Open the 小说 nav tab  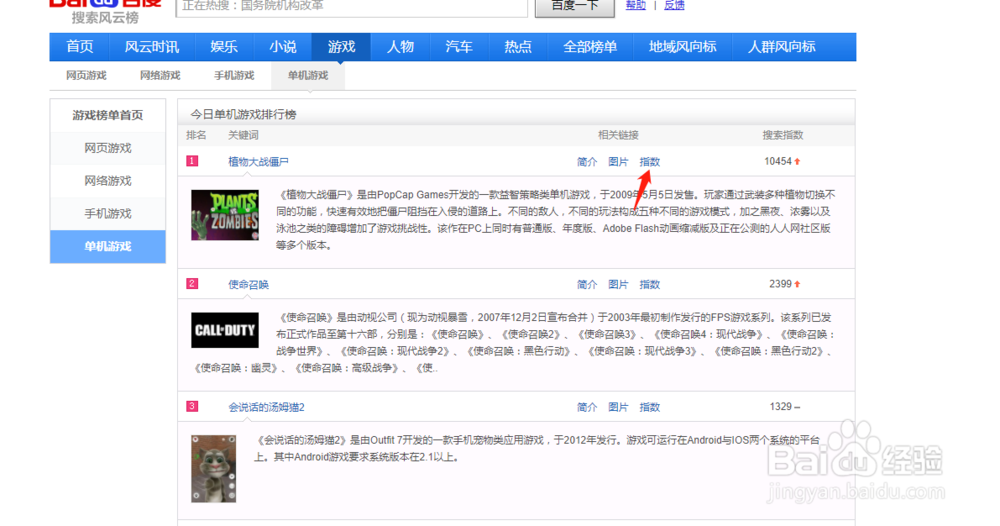pos(283,47)
